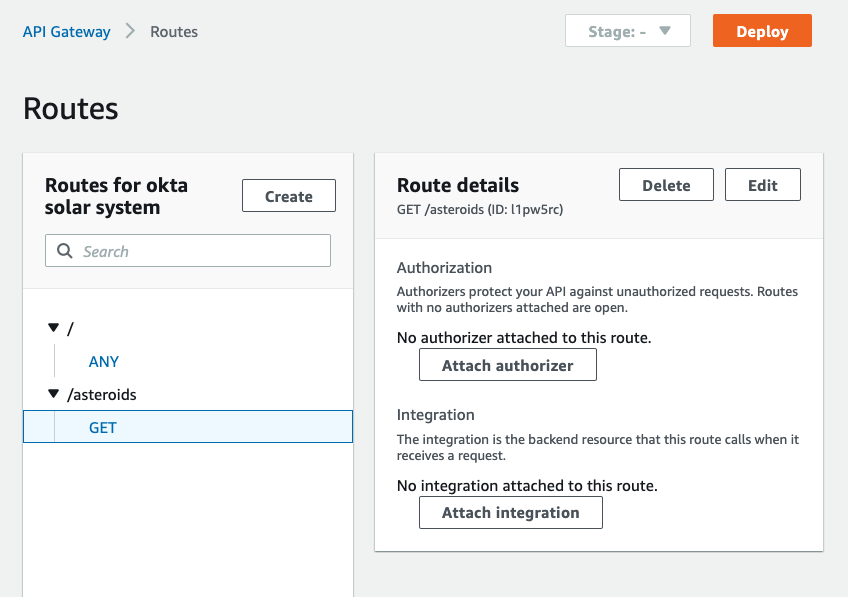
Task: Open the Stage dropdown
Action: pyautogui.click(x=627, y=31)
